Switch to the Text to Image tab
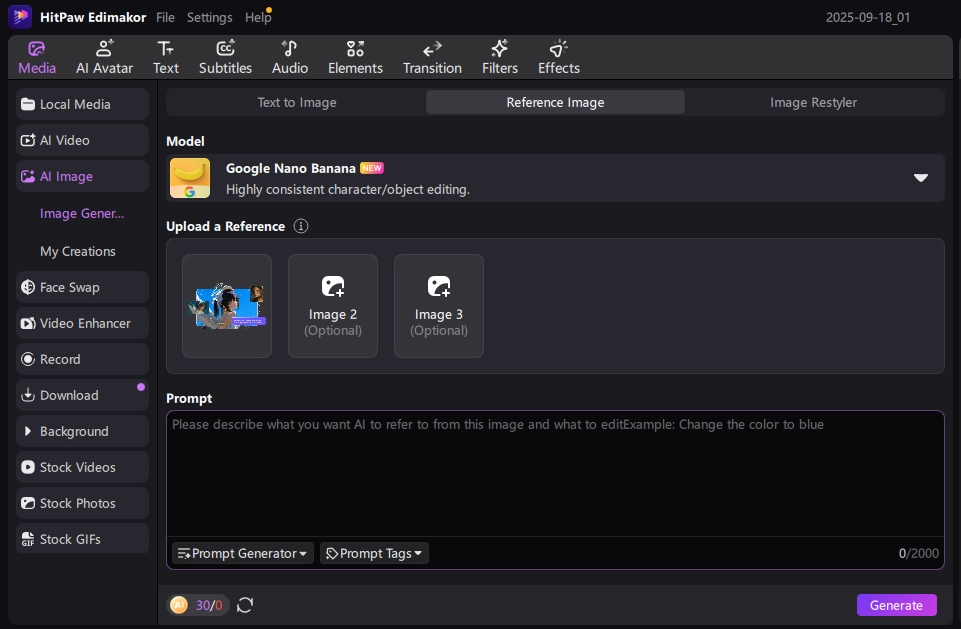The height and width of the screenshot is (629, 961). pyautogui.click(x=296, y=102)
